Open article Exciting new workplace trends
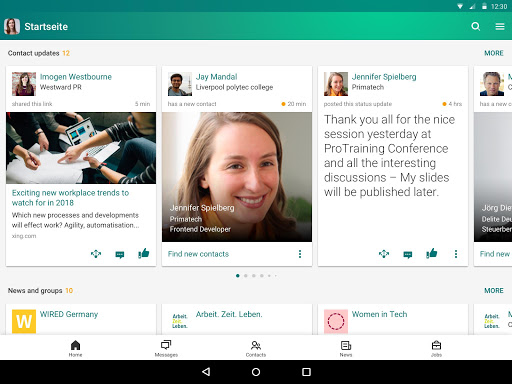512x384 pixels. 70,198
